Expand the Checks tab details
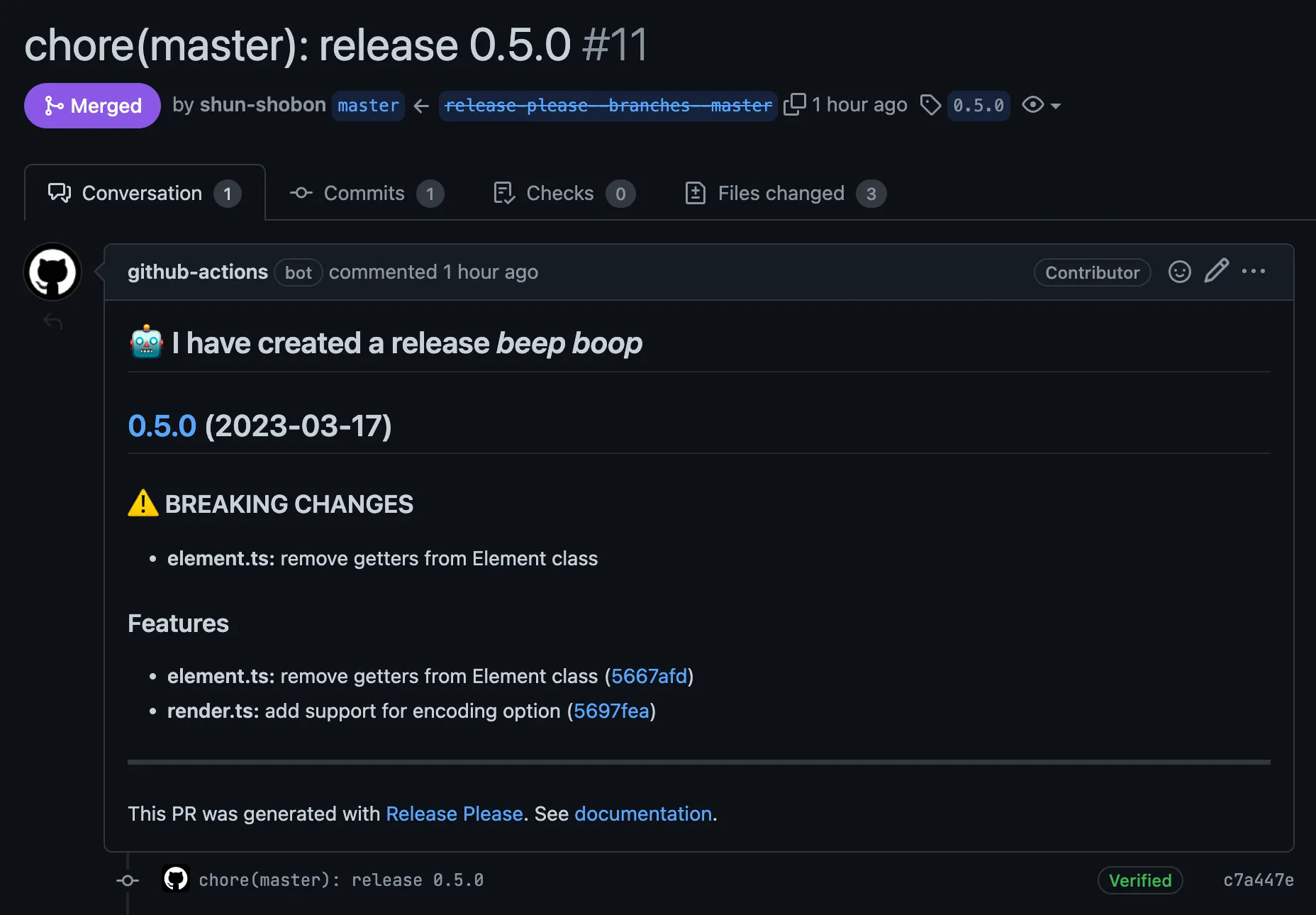 (560, 193)
